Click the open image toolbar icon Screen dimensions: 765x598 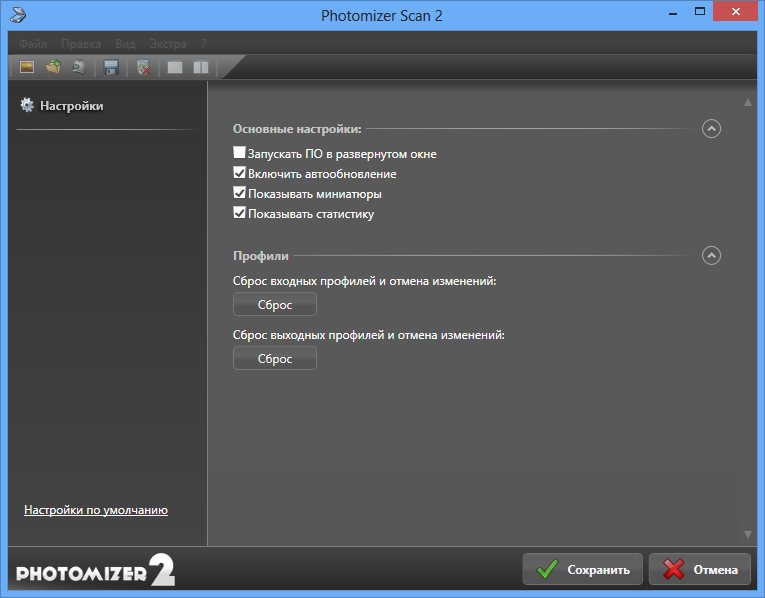pos(27,66)
